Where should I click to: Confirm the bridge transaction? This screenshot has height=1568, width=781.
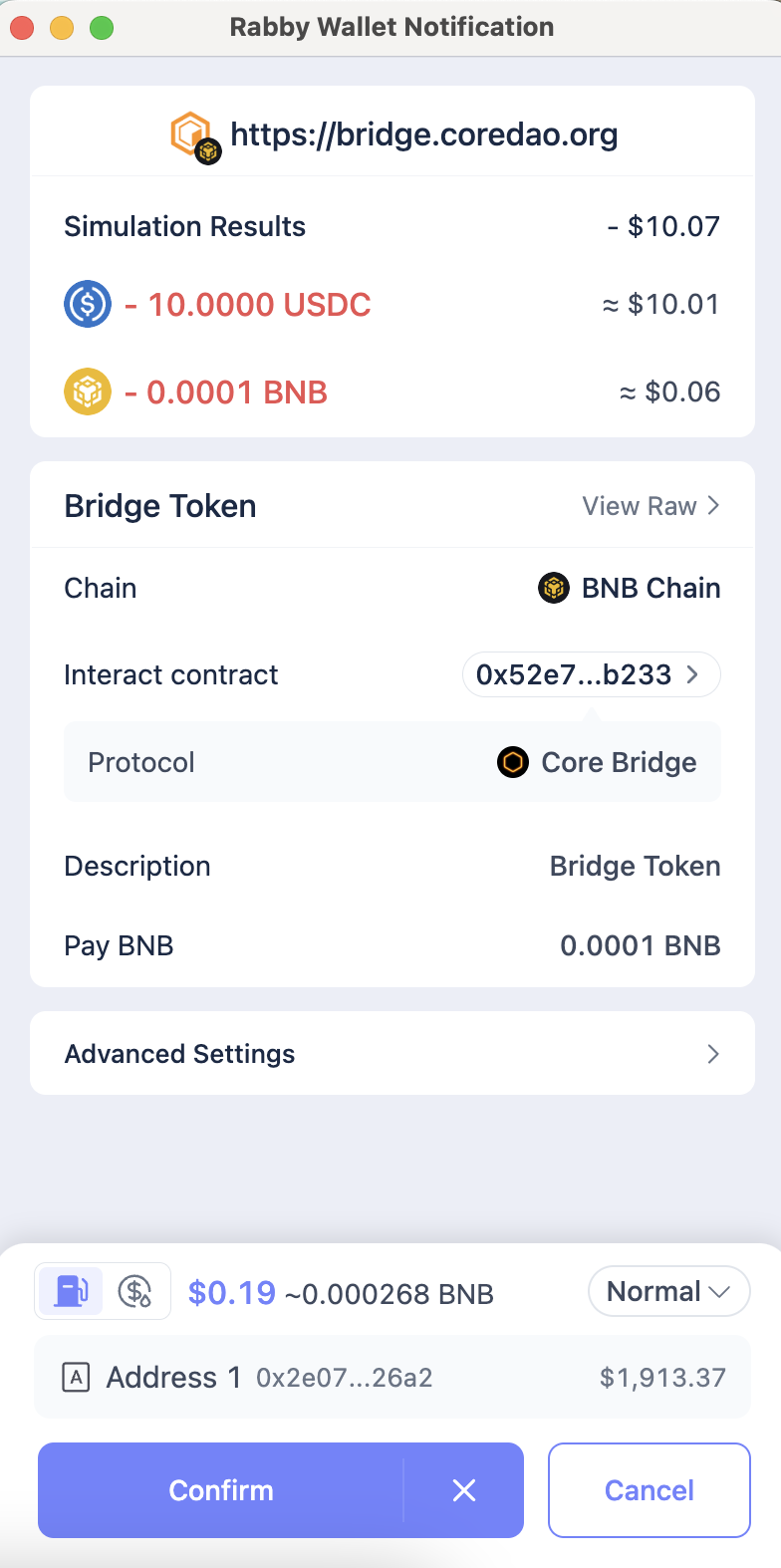(221, 1489)
